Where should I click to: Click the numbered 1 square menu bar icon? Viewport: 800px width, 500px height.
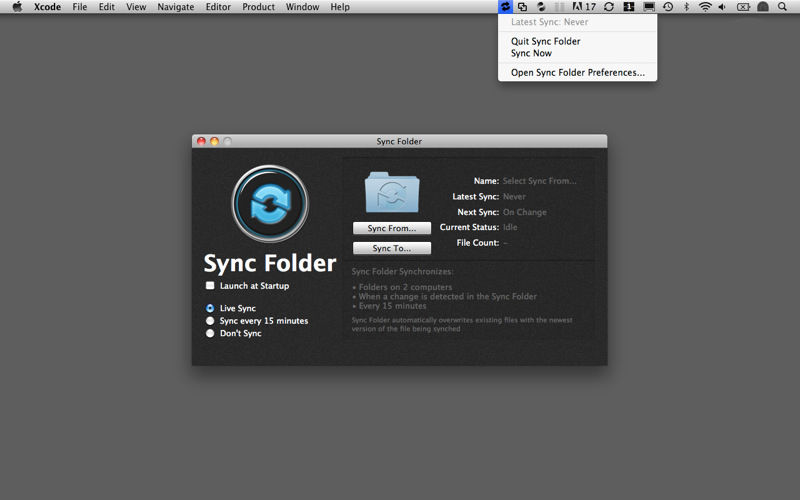(x=629, y=7)
